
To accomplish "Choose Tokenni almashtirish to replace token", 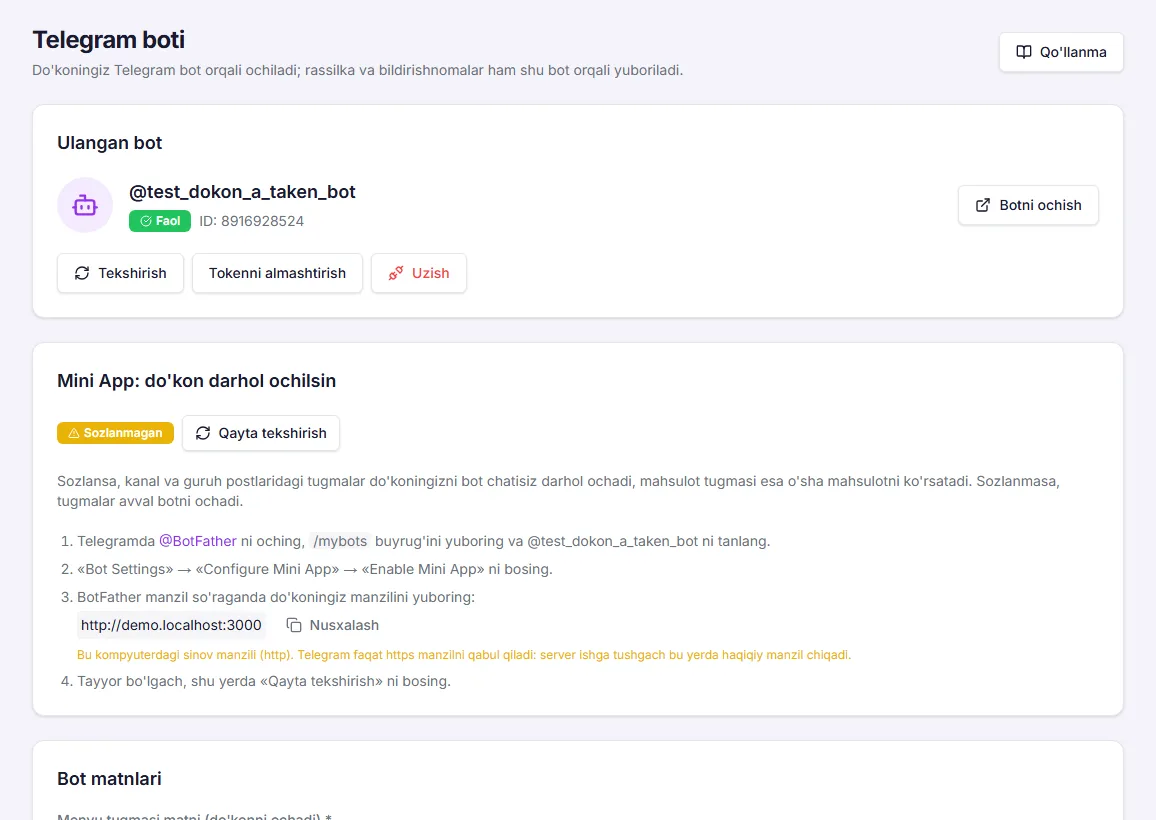I will coord(277,273).
